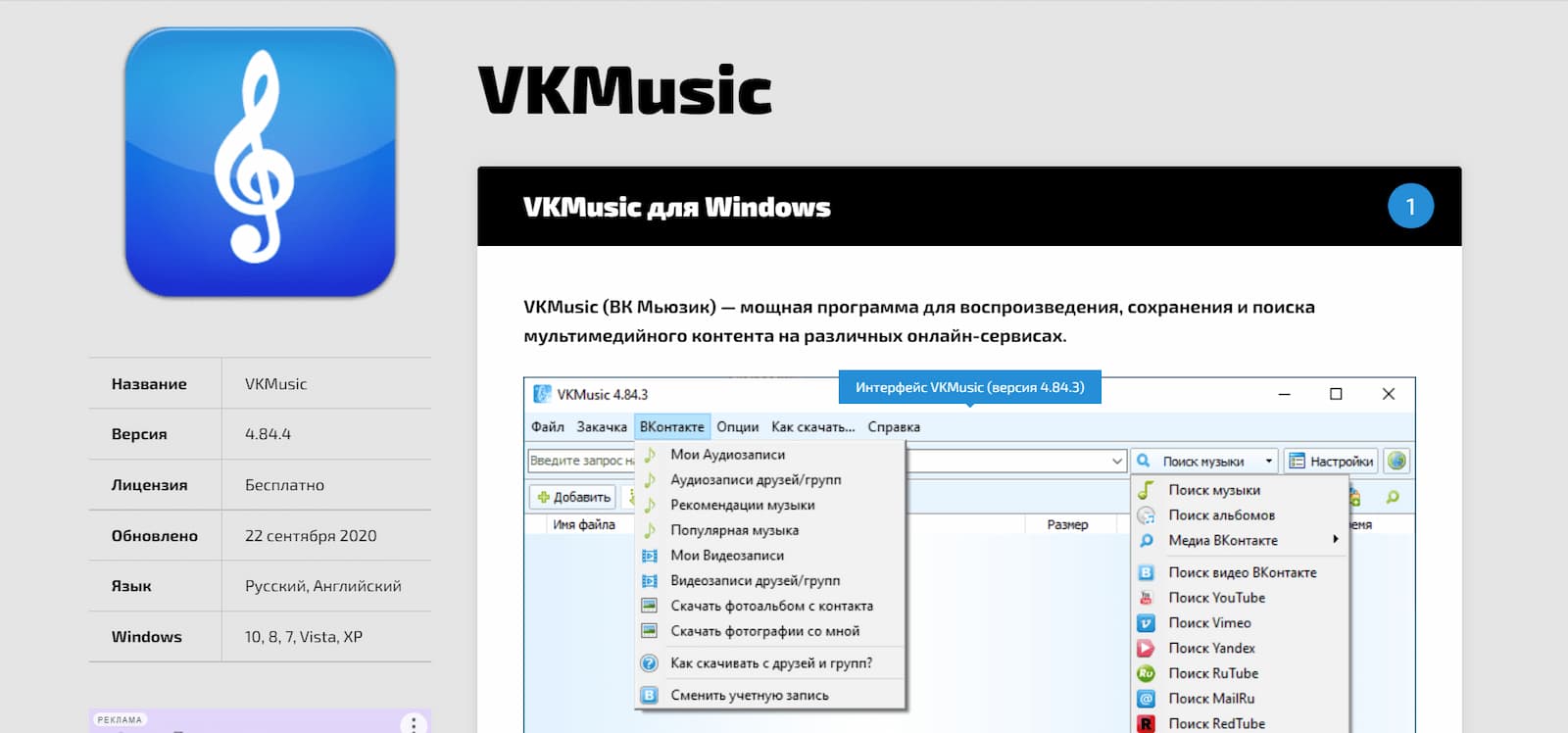Click the MailRu @ icon in the search list
Image resolution: width=1568 pixels, height=733 pixels.
point(1146,699)
